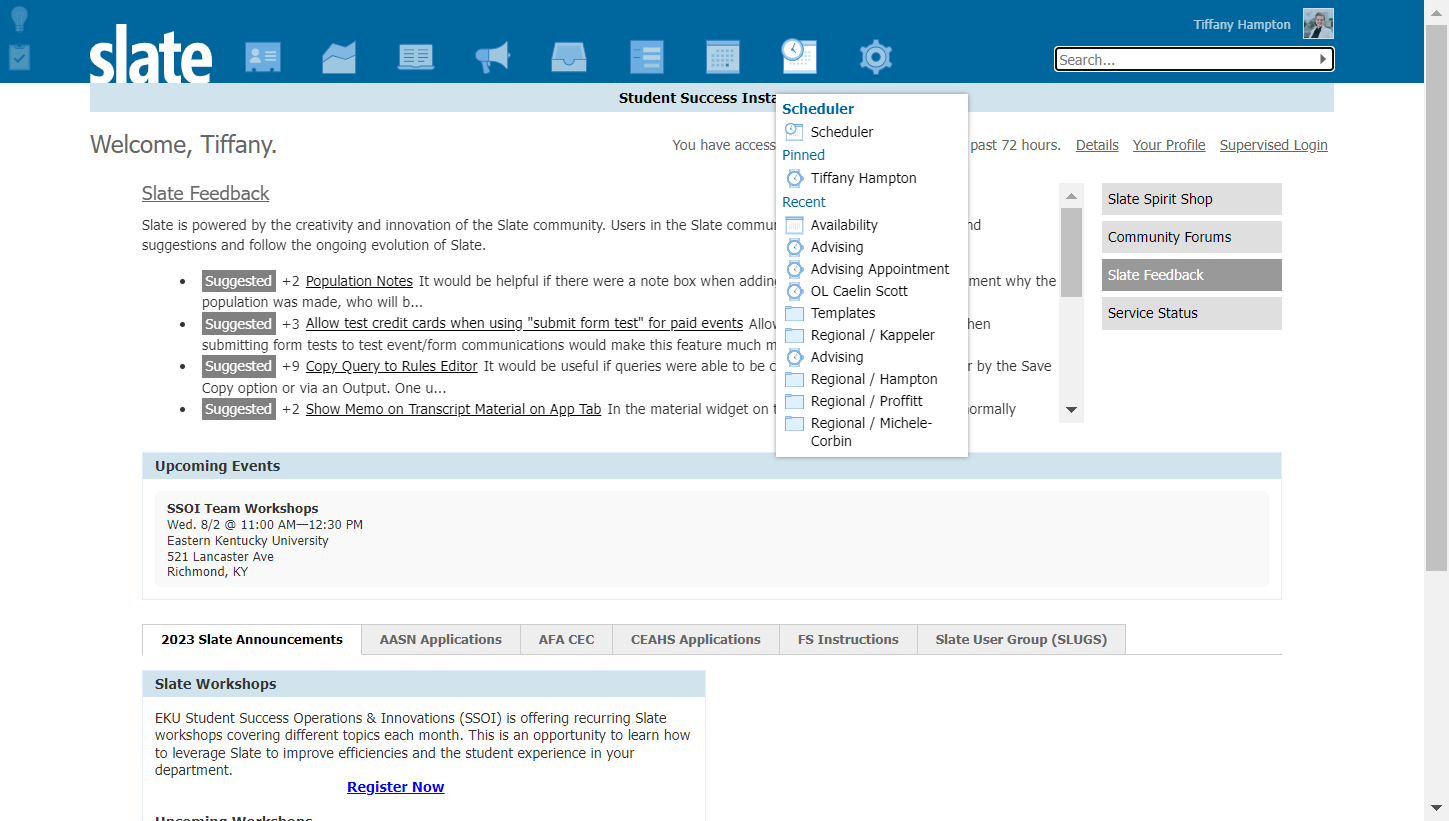Open the Forms list icon in navbar

[646, 57]
